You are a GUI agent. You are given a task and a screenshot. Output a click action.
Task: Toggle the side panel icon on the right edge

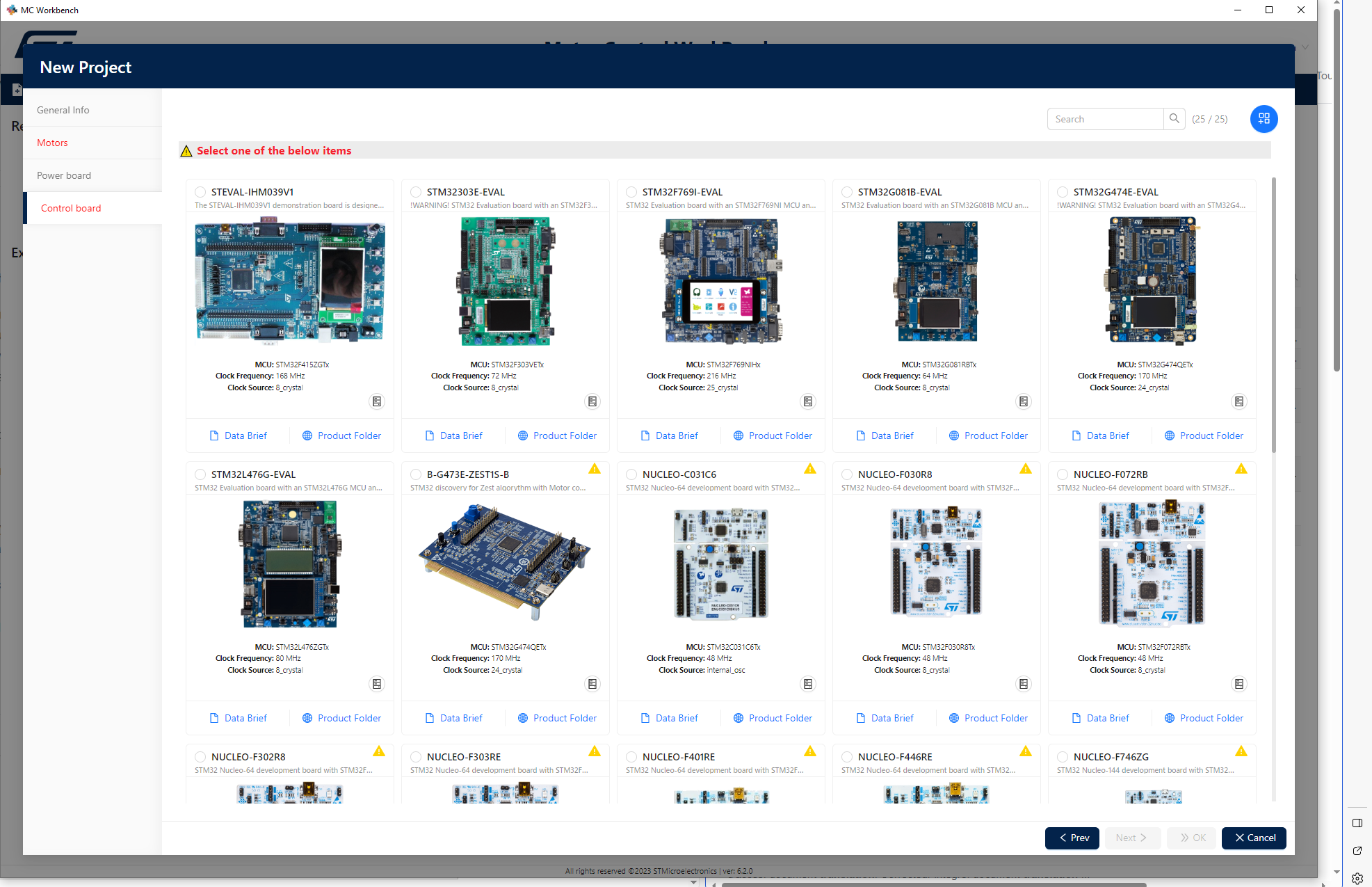(x=1357, y=822)
